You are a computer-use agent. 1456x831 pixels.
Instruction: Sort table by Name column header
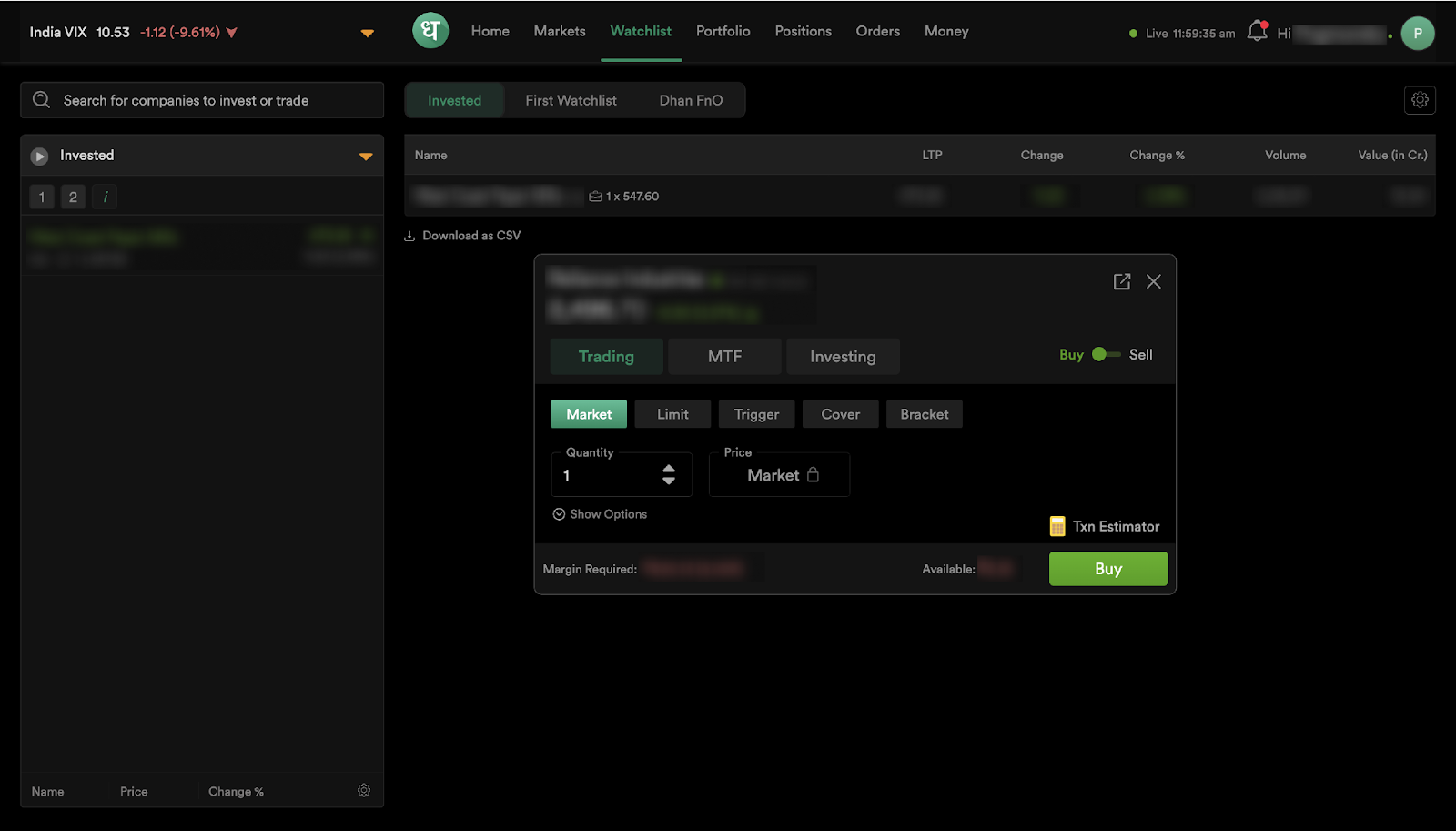point(431,156)
